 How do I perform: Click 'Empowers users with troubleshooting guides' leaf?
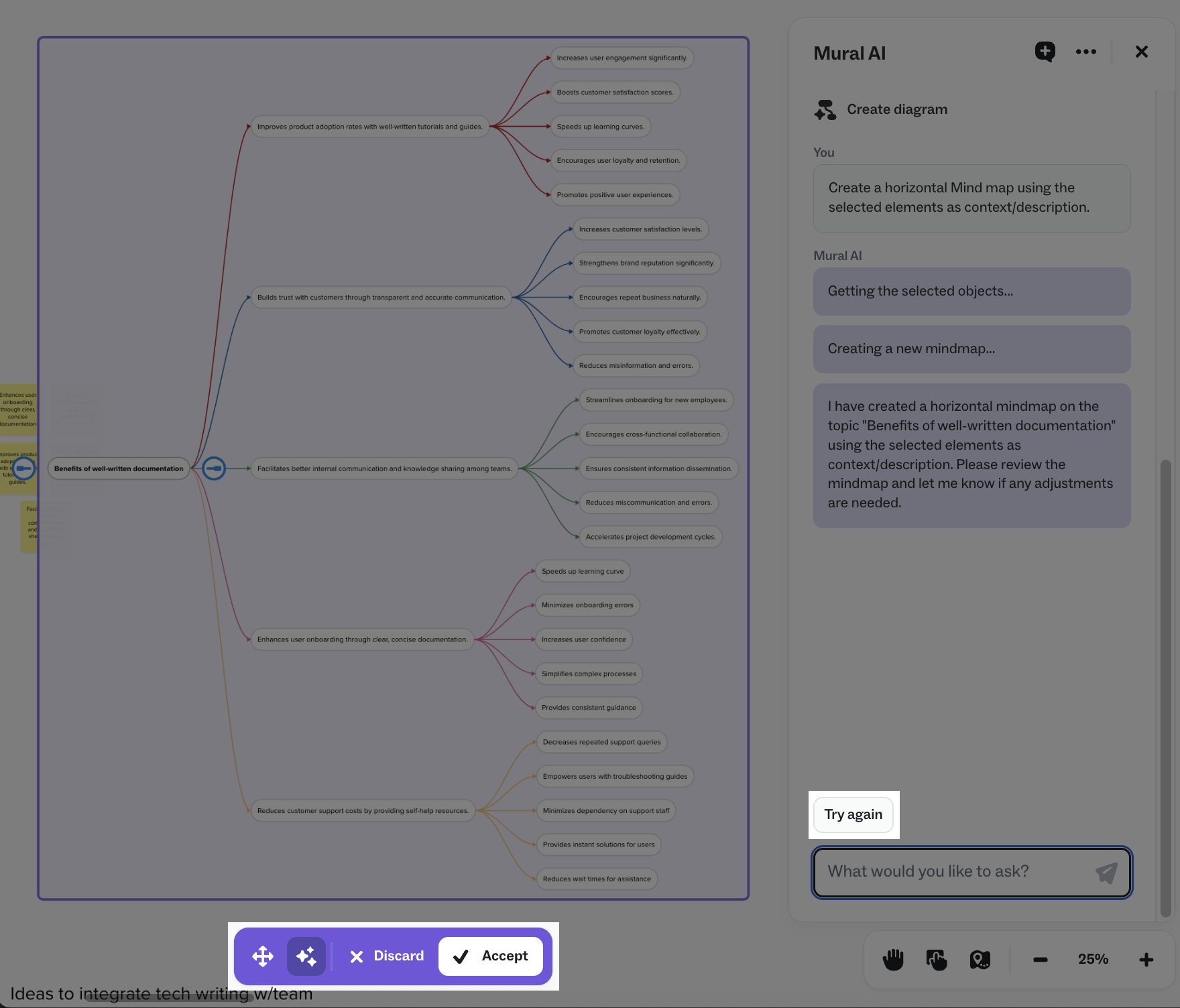[x=615, y=777]
